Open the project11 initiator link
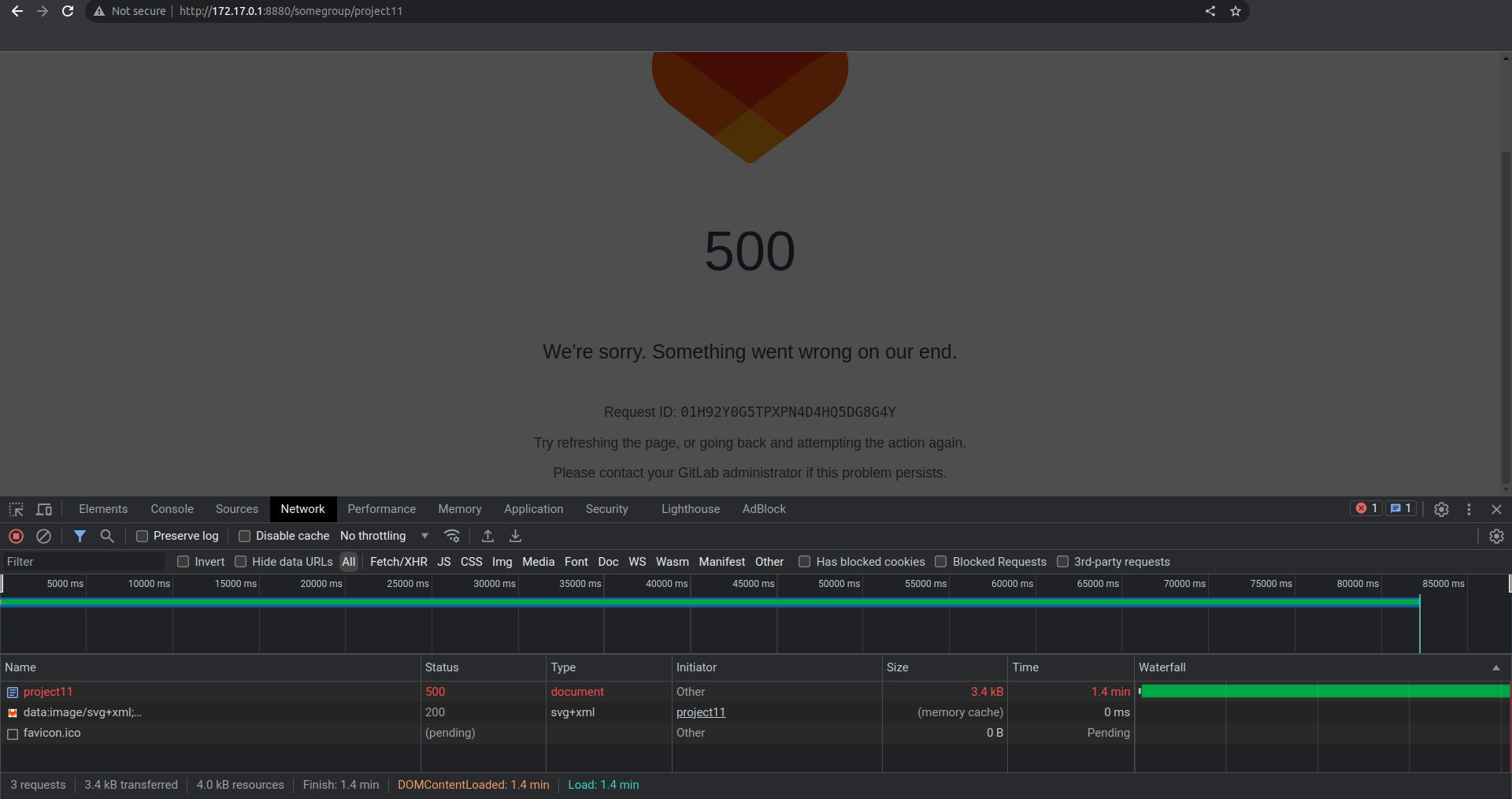Viewport: 1512px width, 799px height. pyautogui.click(x=701, y=712)
